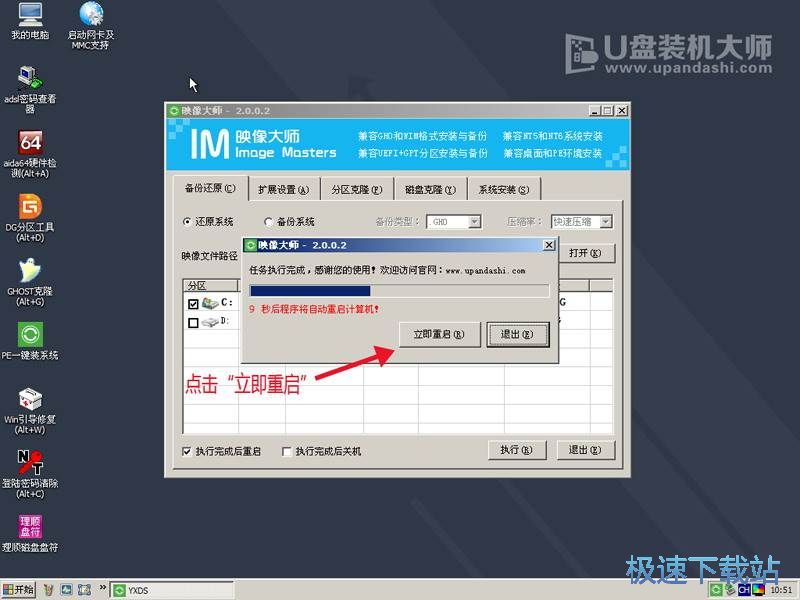Enable the 执行完成后关机 checkbox

point(287,452)
